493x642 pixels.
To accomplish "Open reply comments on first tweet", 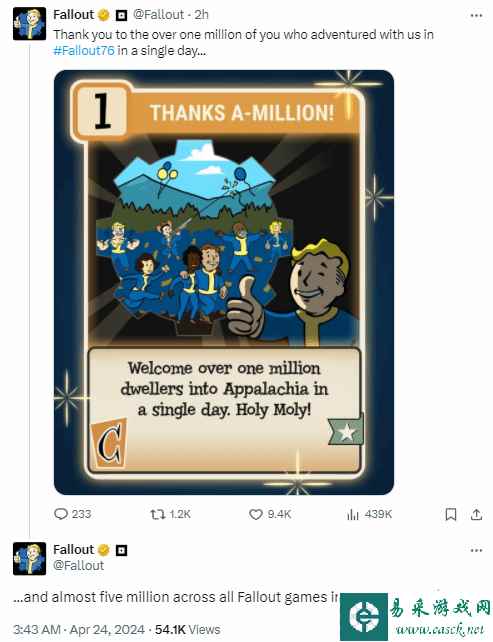I will click(x=72, y=514).
